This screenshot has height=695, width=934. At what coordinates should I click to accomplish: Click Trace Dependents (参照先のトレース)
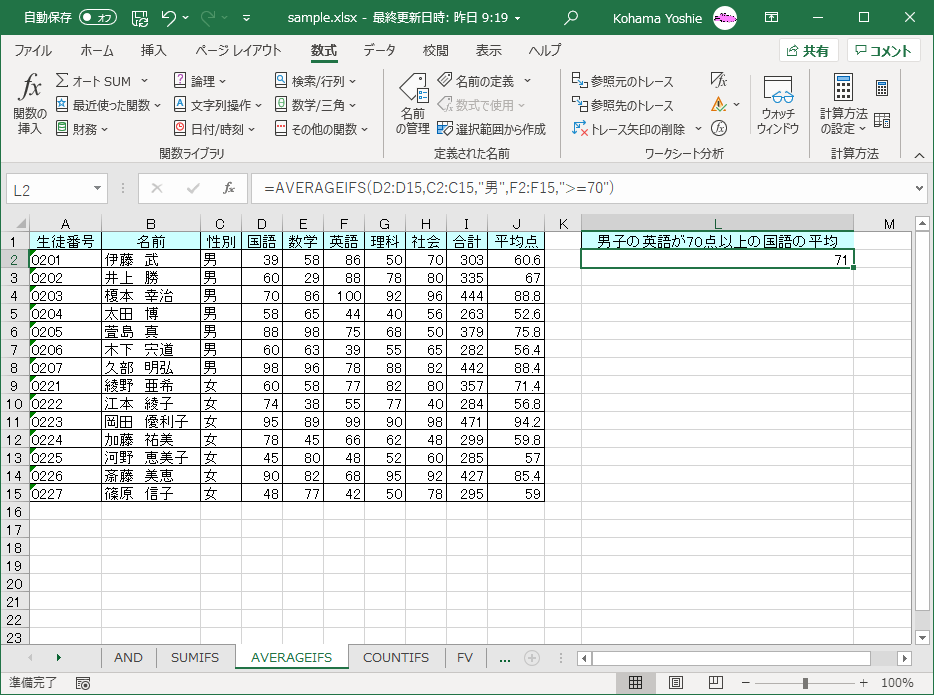point(622,105)
